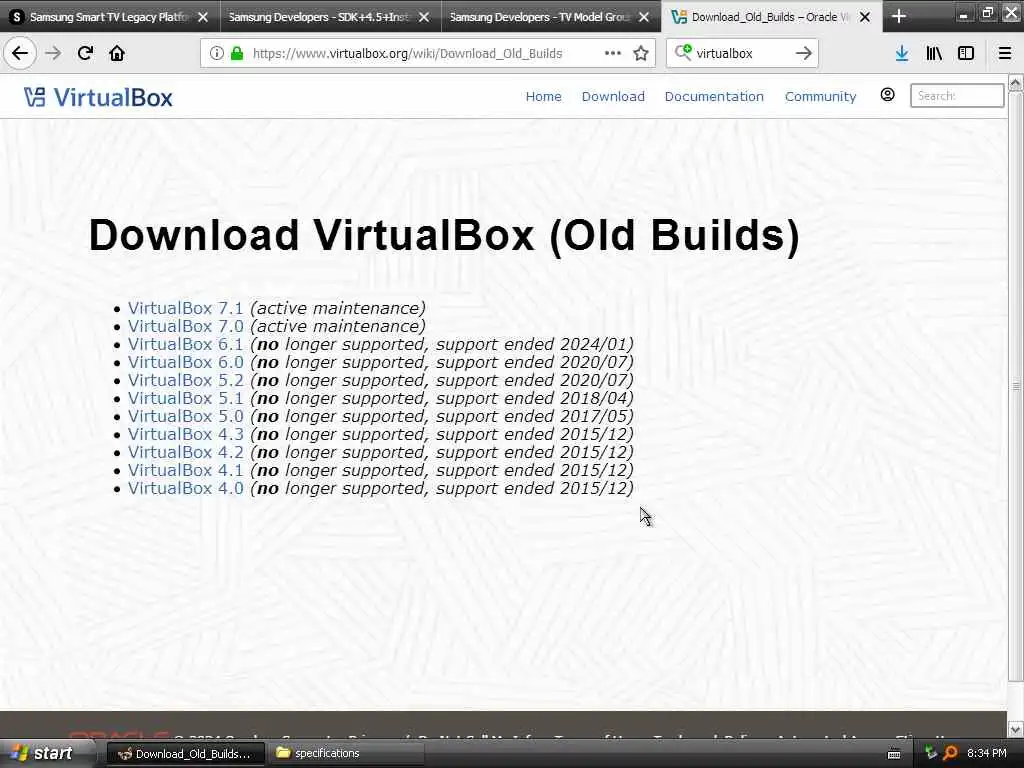
Task: Open the browser hamburger menu
Action: click(1005, 54)
